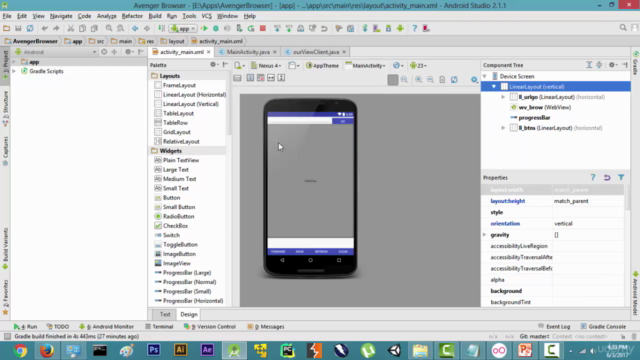Select the Design tab

coord(189,314)
